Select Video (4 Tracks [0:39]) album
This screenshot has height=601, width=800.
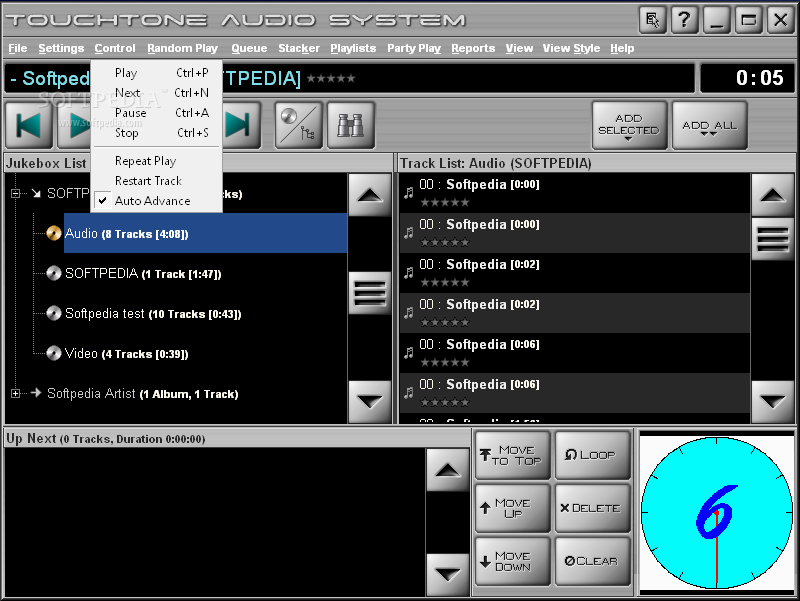(x=127, y=353)
